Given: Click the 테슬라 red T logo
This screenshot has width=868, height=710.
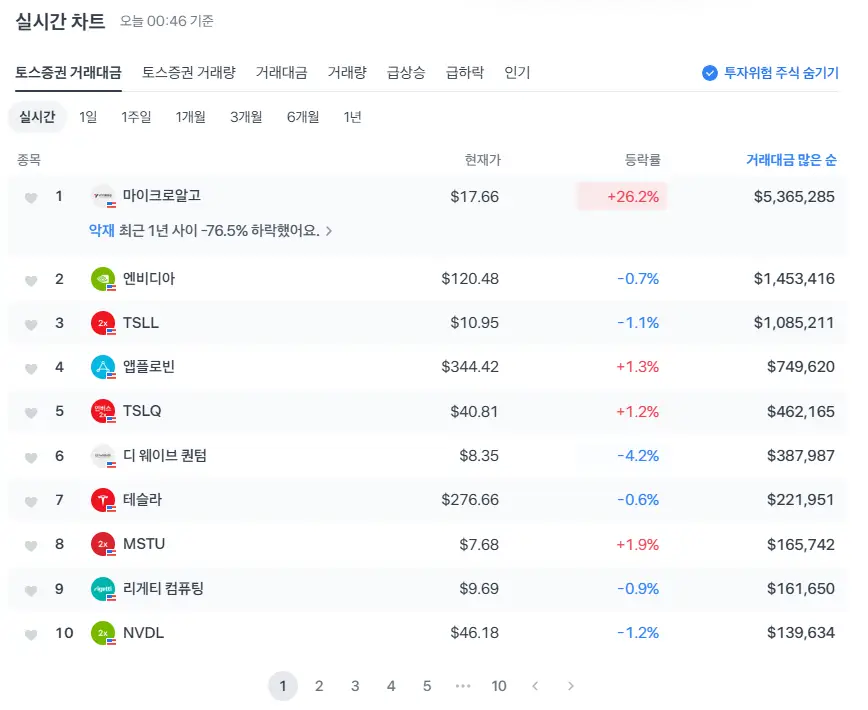Looking at the screenshot, I should tap(103, 500).
